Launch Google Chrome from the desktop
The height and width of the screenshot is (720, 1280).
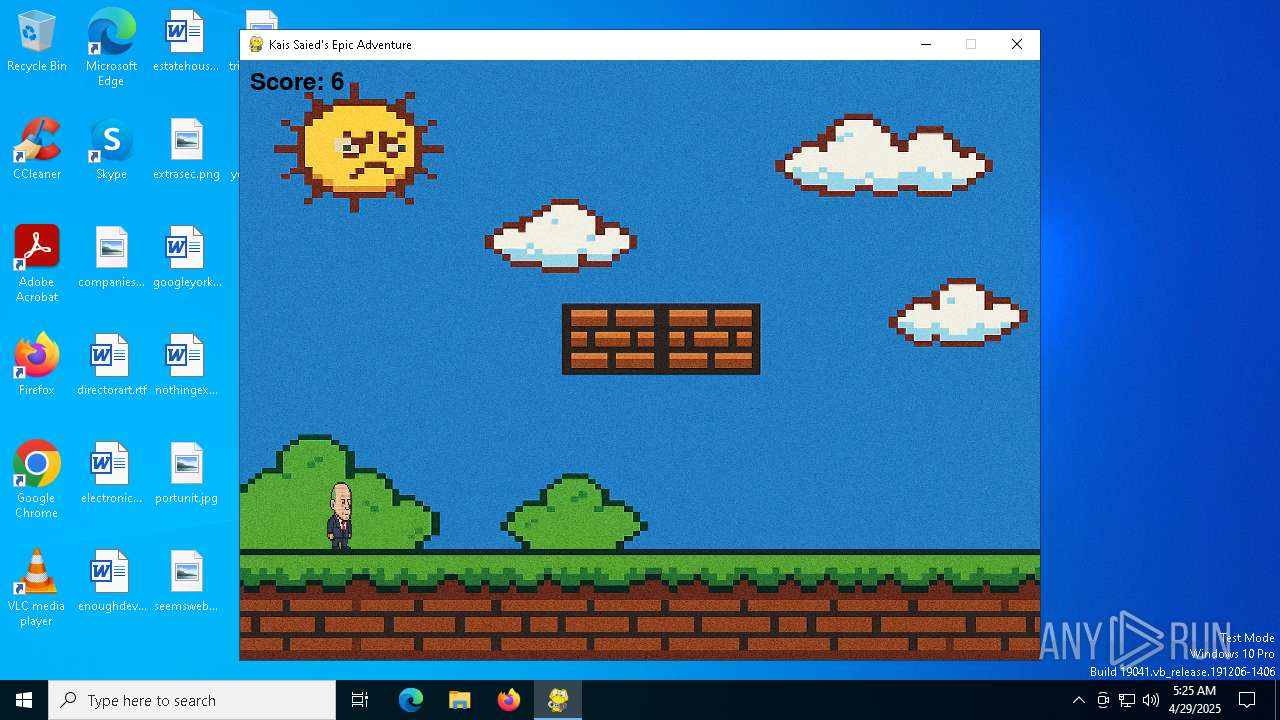point(37,480)
